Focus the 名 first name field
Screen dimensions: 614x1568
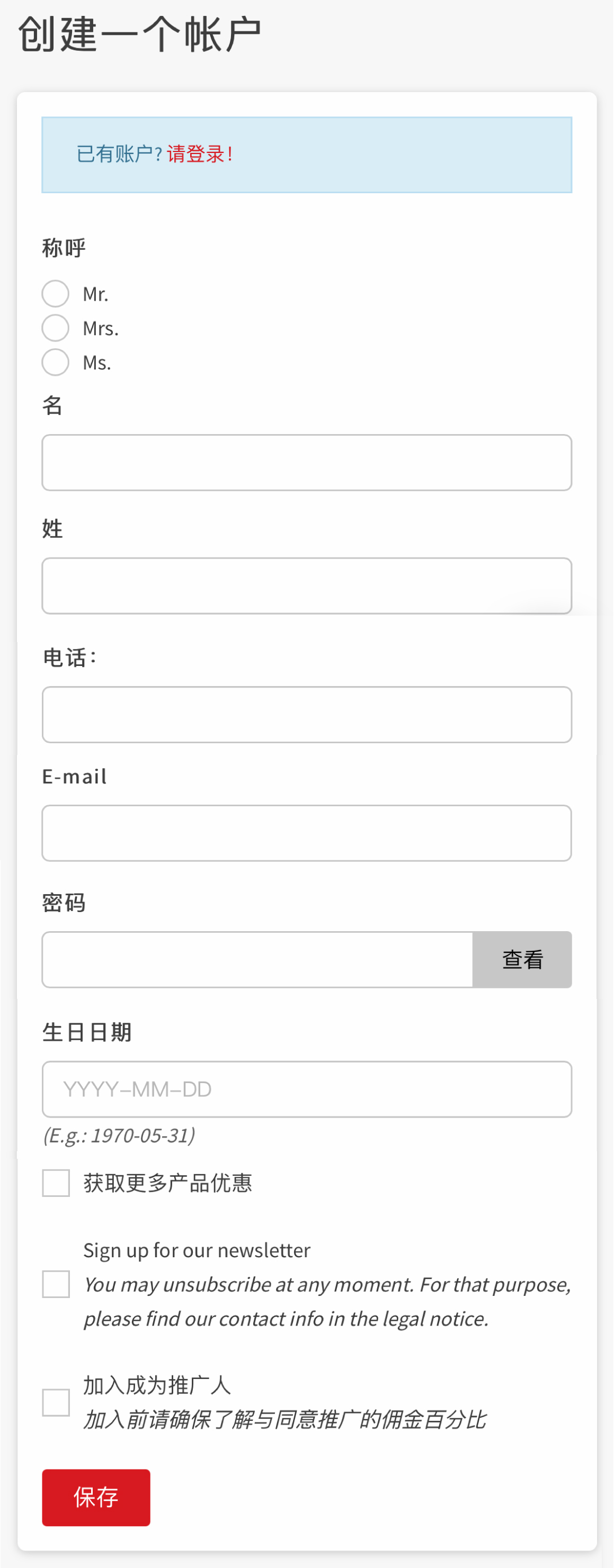pyautogui.click(x=307, y=463)
